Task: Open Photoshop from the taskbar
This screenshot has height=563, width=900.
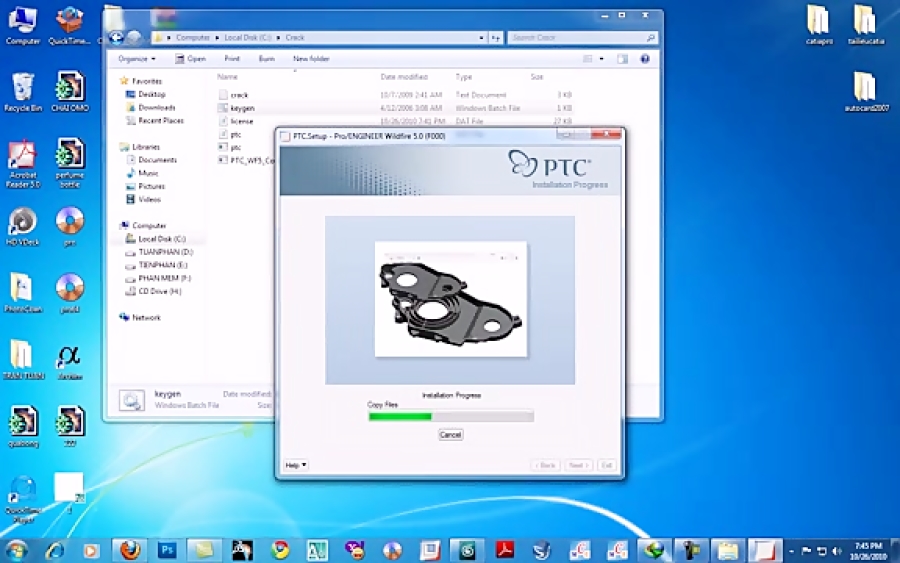Action: click(167, 550)
